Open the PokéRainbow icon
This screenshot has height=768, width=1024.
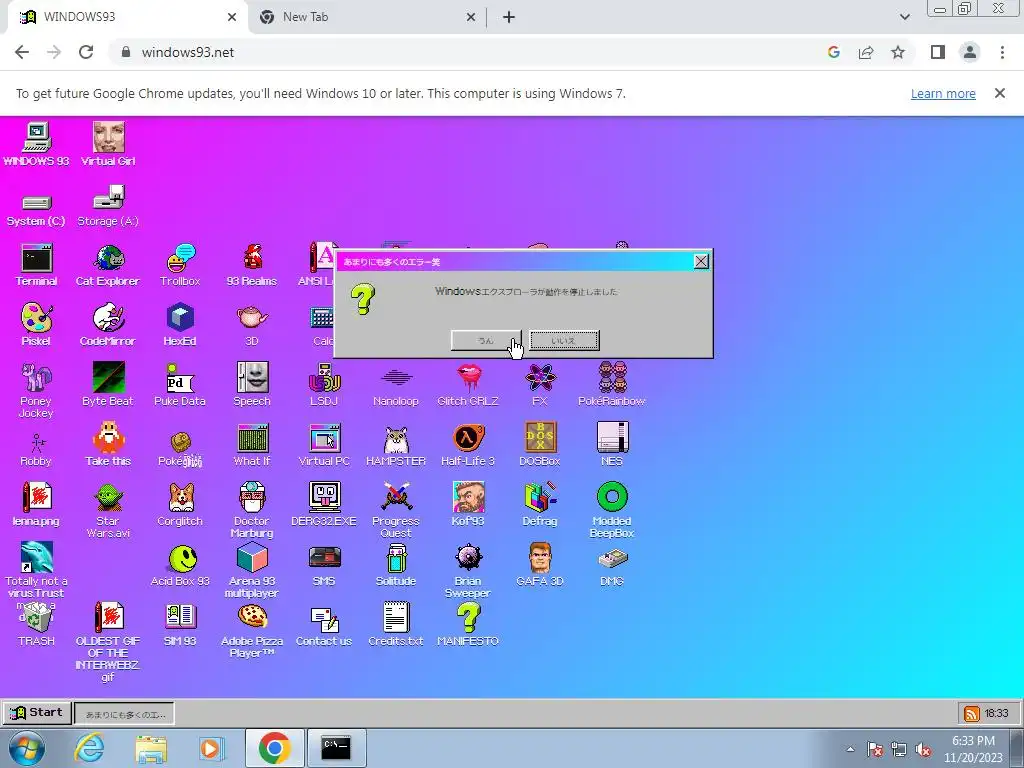pos(612,385)
